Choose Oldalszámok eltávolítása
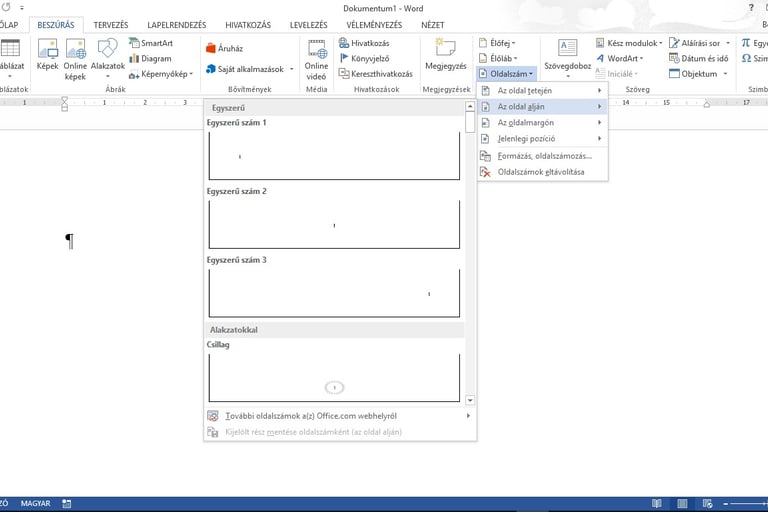768x512 pixels. [542, 172]
